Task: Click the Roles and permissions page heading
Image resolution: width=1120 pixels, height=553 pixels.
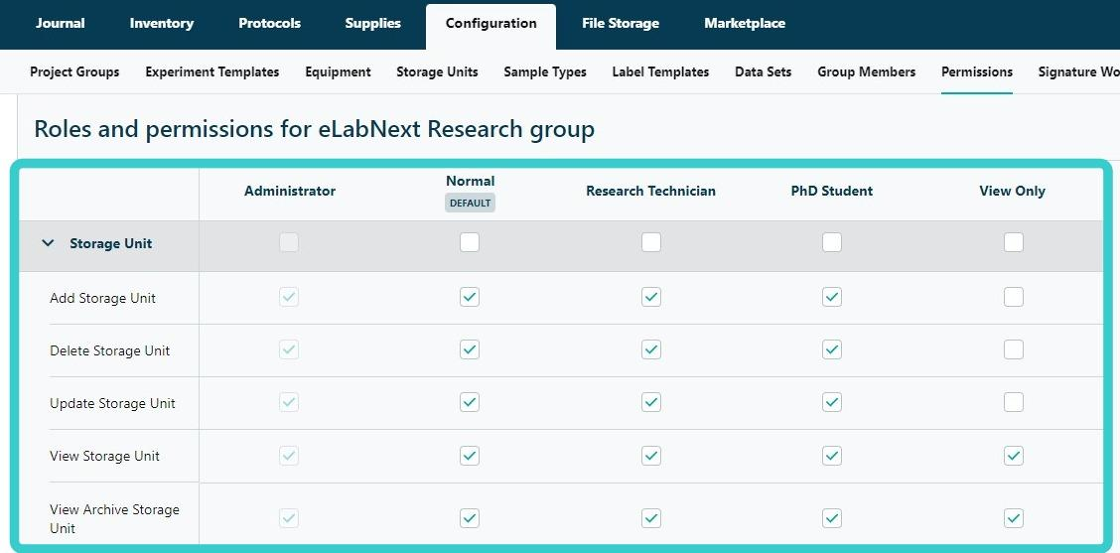Action: 314,129
